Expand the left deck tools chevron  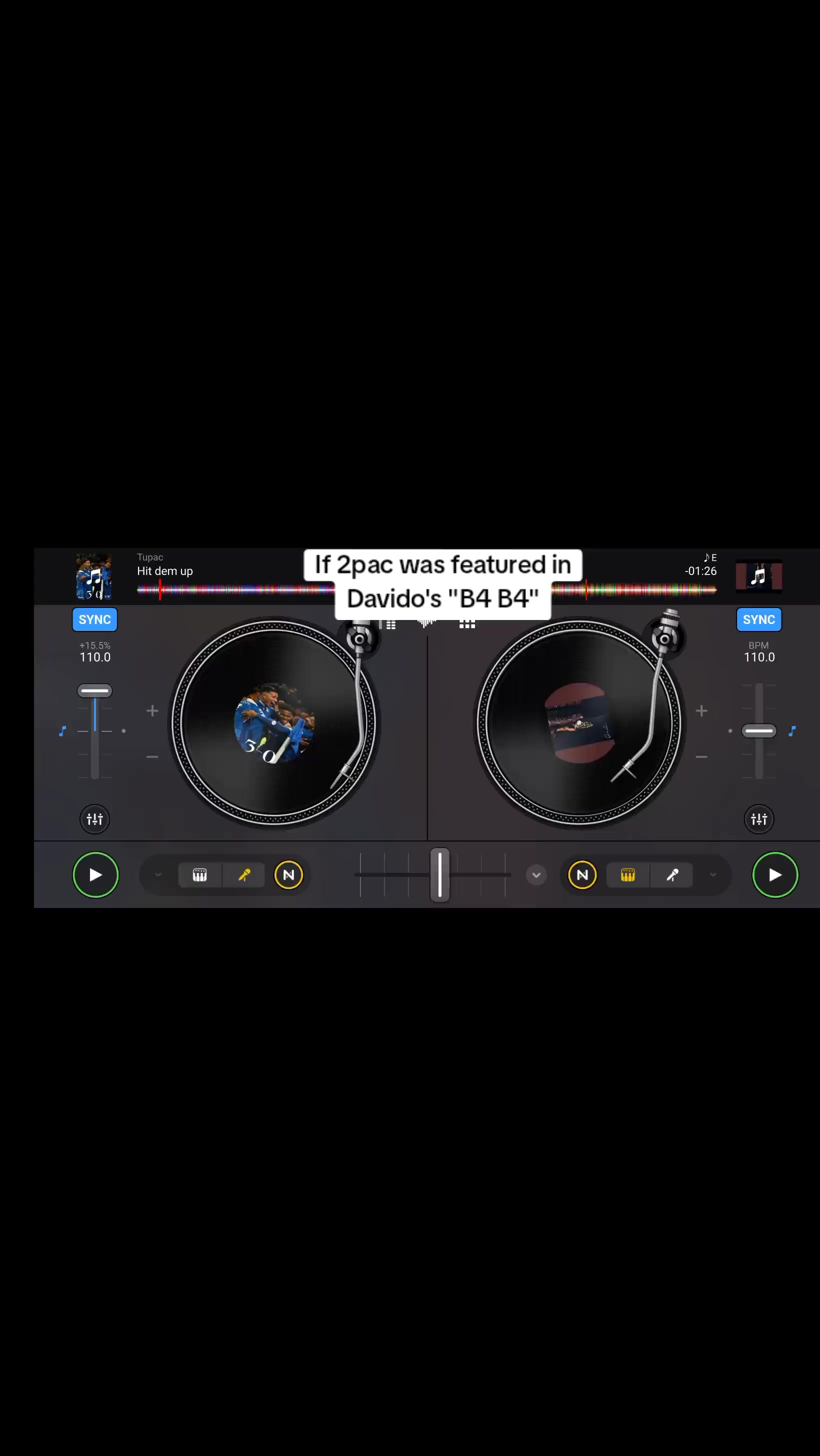tap(158, 875)
